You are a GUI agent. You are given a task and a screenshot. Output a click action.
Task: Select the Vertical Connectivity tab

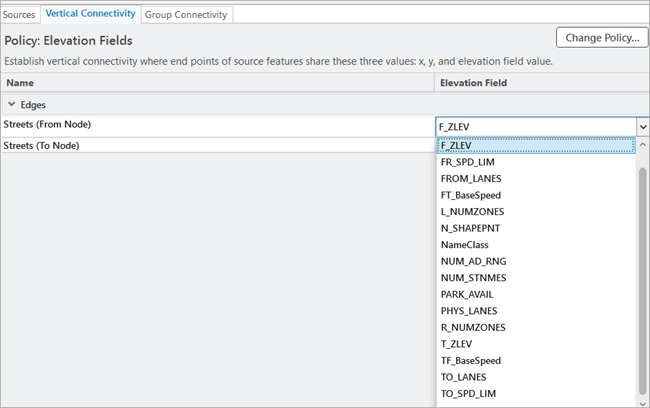[90, 14]
